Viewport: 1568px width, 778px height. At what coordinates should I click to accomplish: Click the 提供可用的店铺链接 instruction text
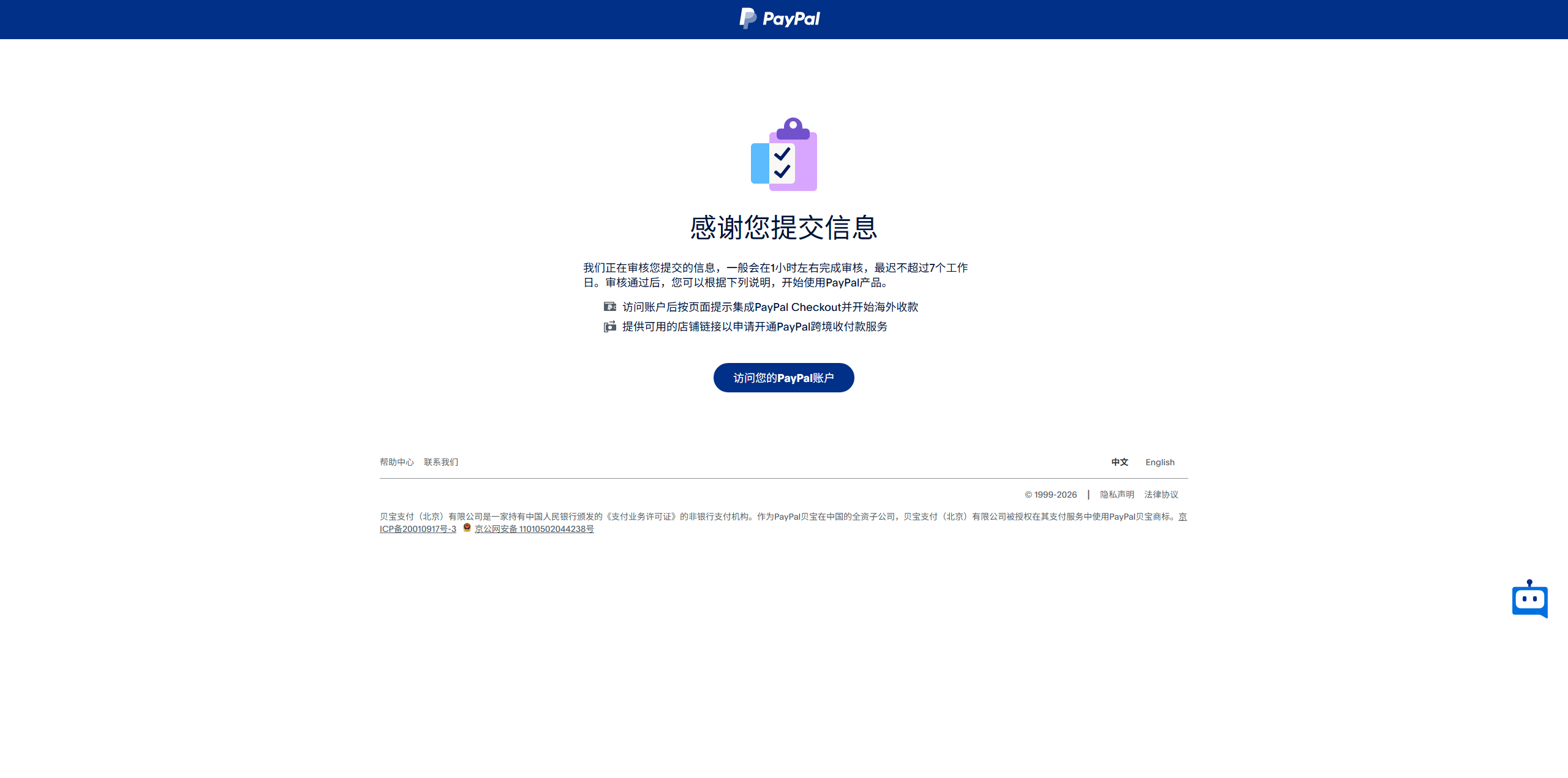tap(755, 327)
